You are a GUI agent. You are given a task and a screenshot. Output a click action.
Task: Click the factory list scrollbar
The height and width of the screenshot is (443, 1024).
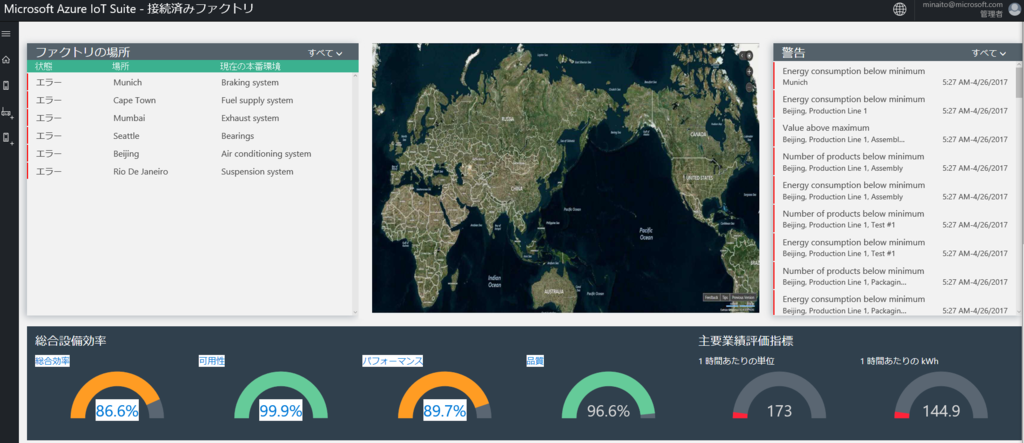click(355, 193)
